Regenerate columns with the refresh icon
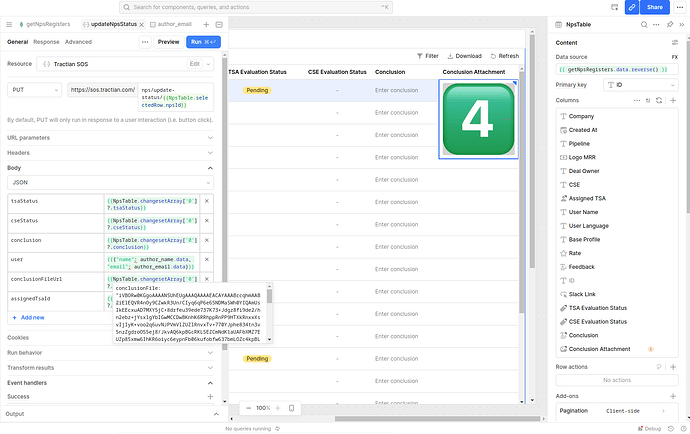The image size is (690, 434). (x=659, y=100)
